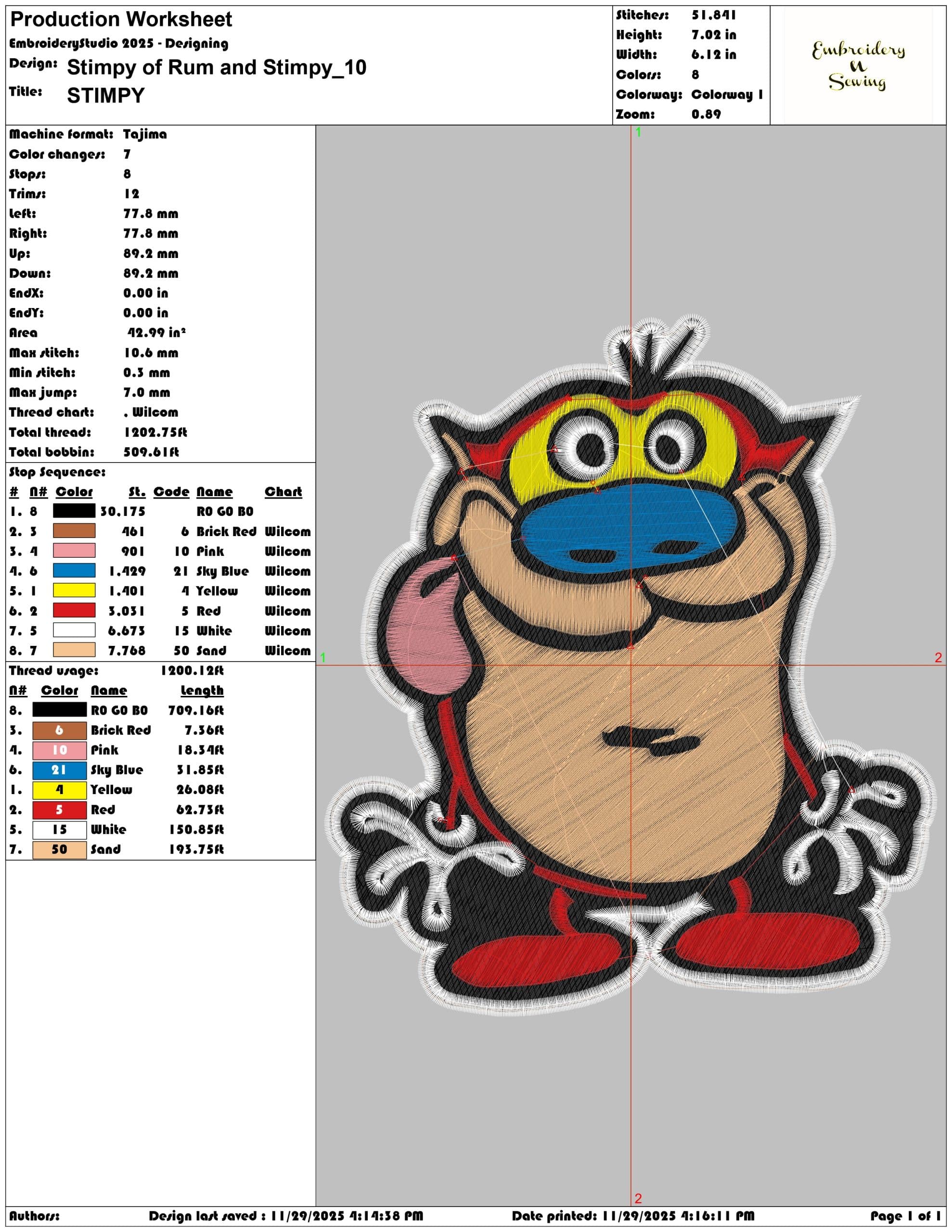Click the Up value 89.2 mm
Viewport: 952px width, 1232px height.
(x=151, y=253)
